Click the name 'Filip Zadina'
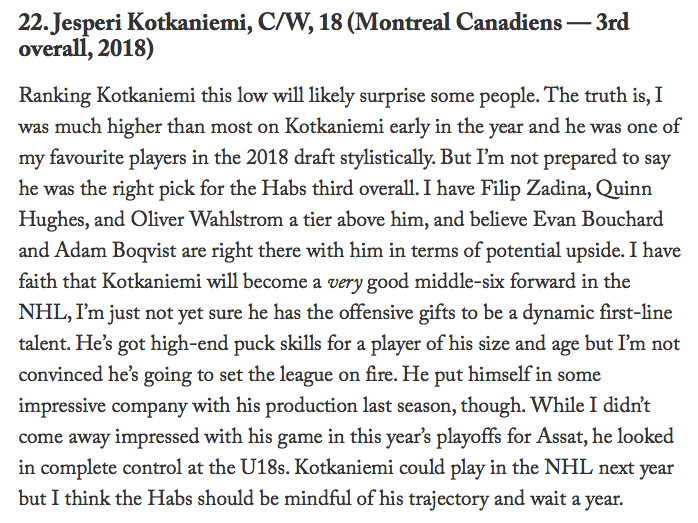 [536, 189]
